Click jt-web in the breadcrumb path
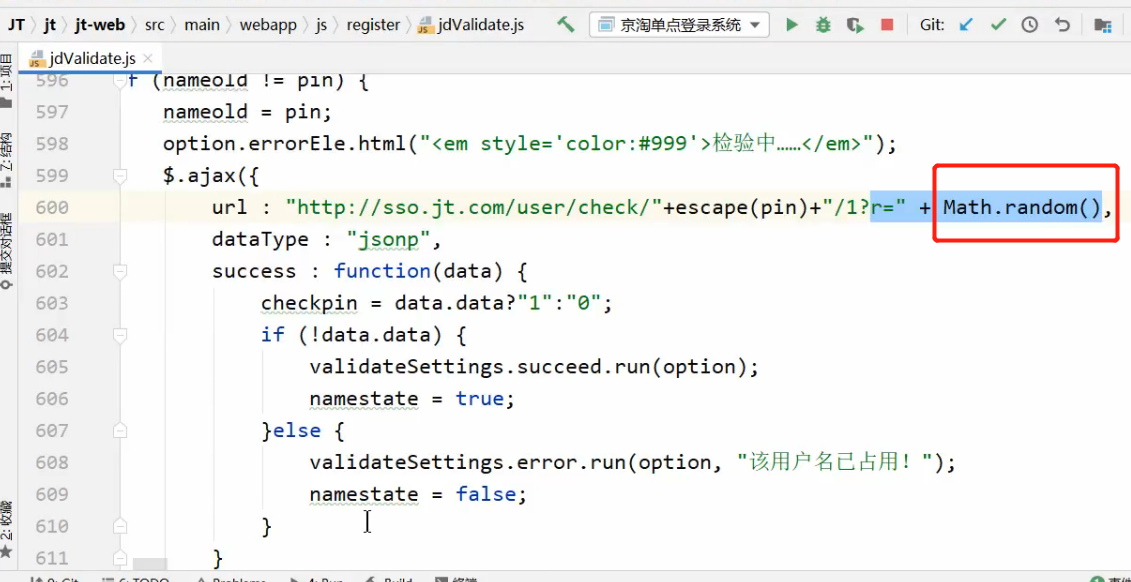Viewport: 1131px width, 582px height. (100, 25)
